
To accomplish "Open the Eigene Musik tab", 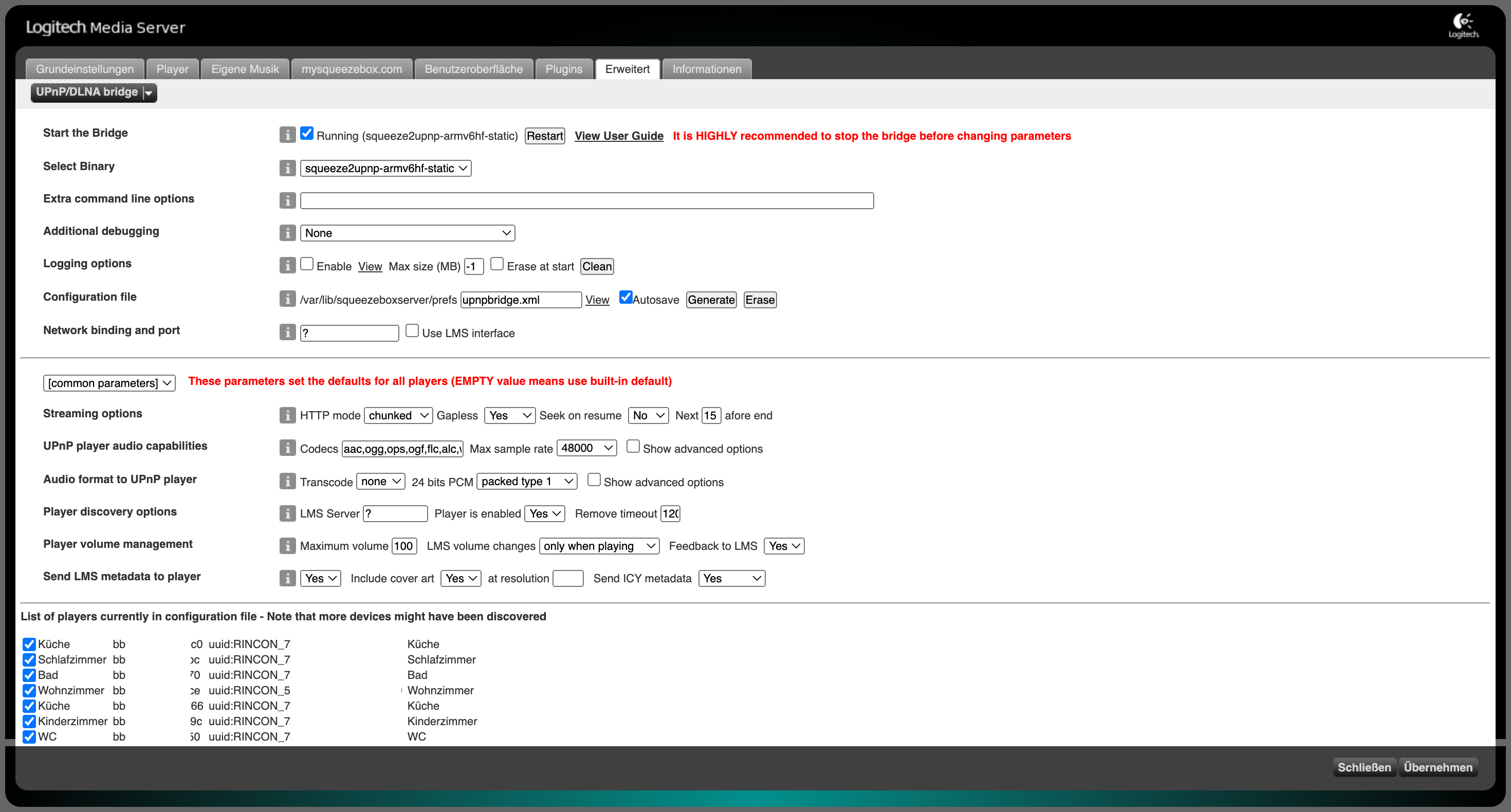I will 245,69.
